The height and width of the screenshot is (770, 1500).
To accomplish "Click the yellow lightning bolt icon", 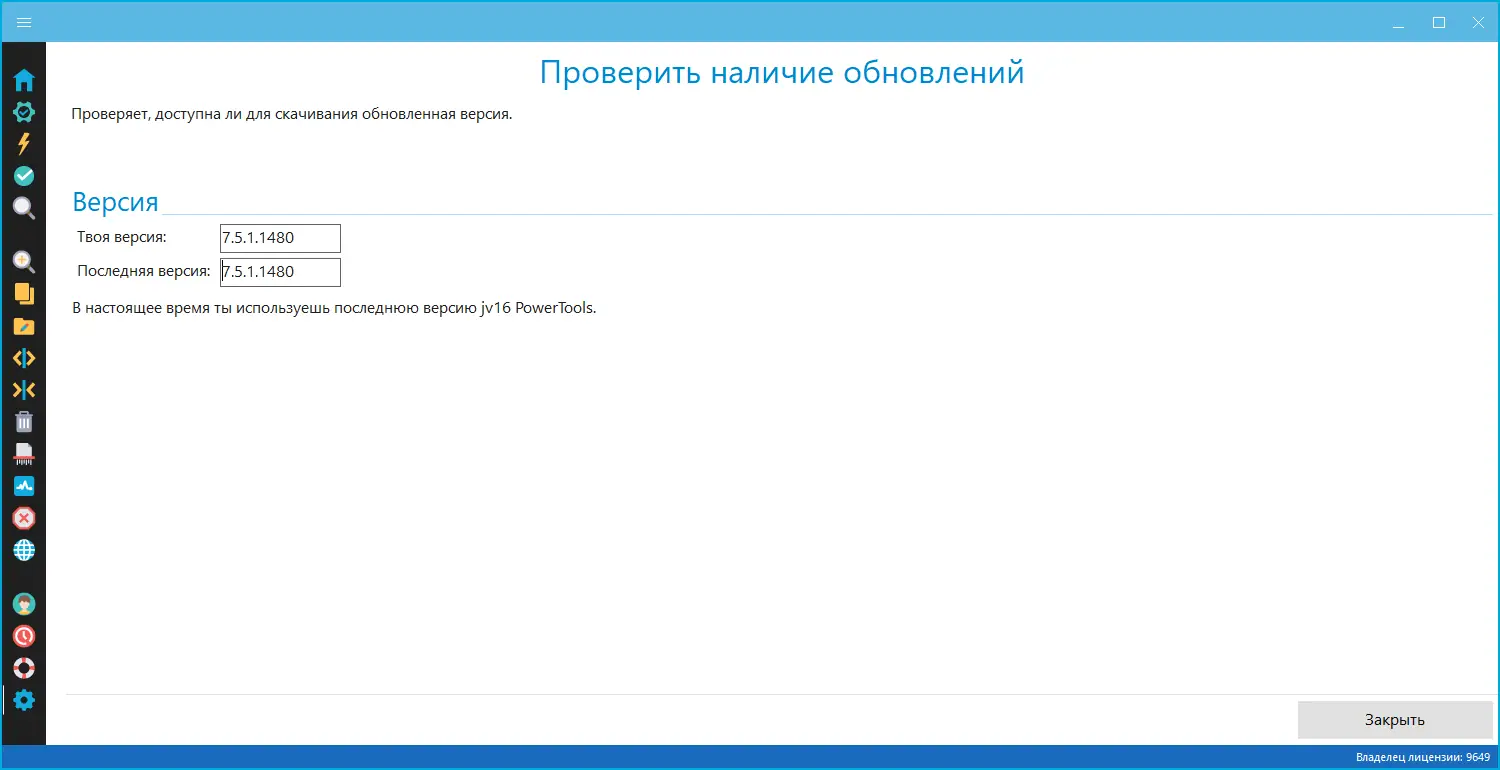I will (24, 144).
